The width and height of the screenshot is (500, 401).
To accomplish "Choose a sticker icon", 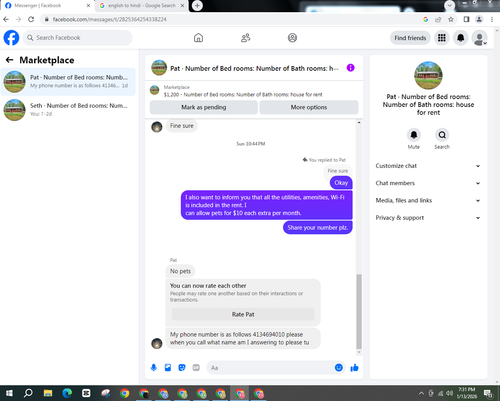I will click(182, 368).
